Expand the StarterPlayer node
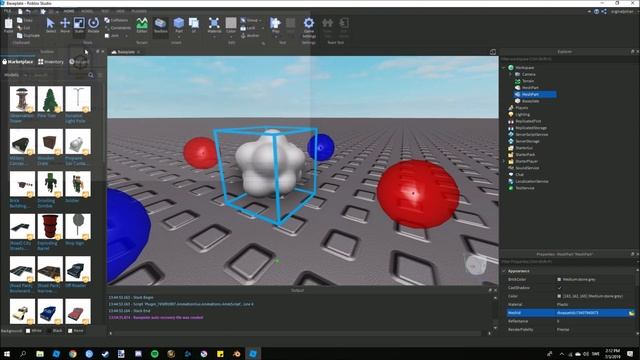The width and height of the screenshot is (640, 360). pos(504,161)
